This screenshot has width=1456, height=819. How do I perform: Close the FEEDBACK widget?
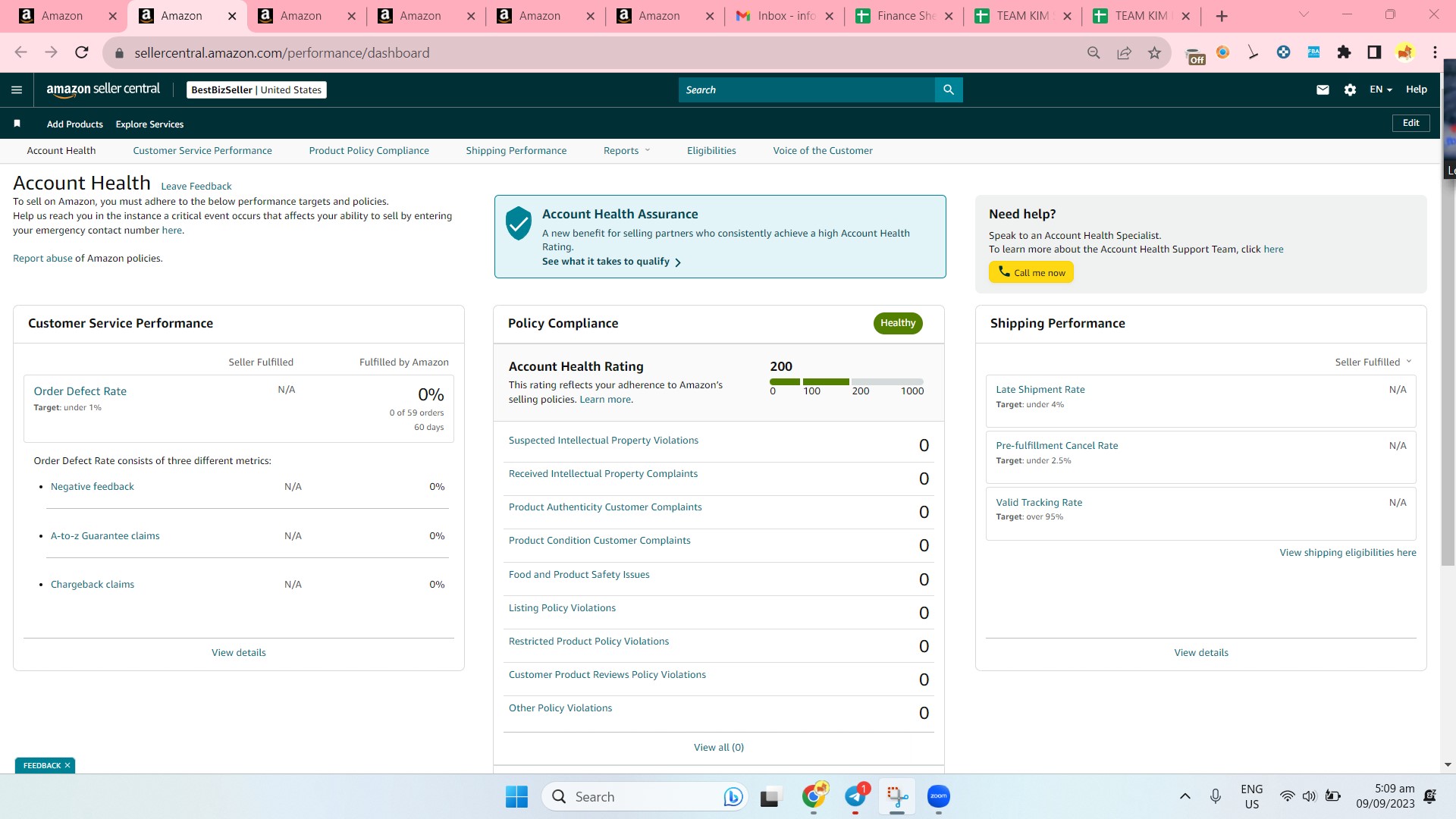[67, 765]
